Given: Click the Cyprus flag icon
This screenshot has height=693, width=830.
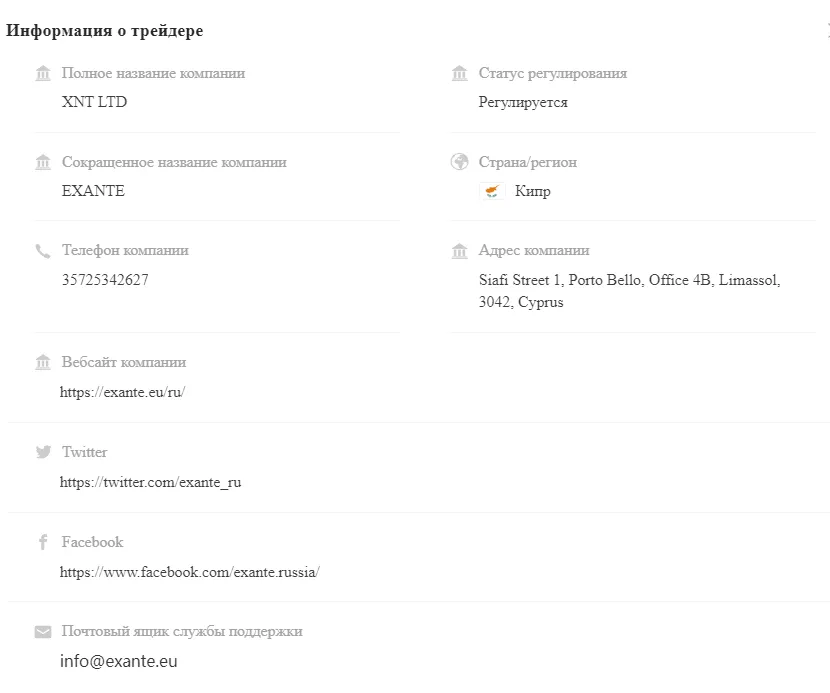Looking at the screenshot, I should click(x=492, y=191).
